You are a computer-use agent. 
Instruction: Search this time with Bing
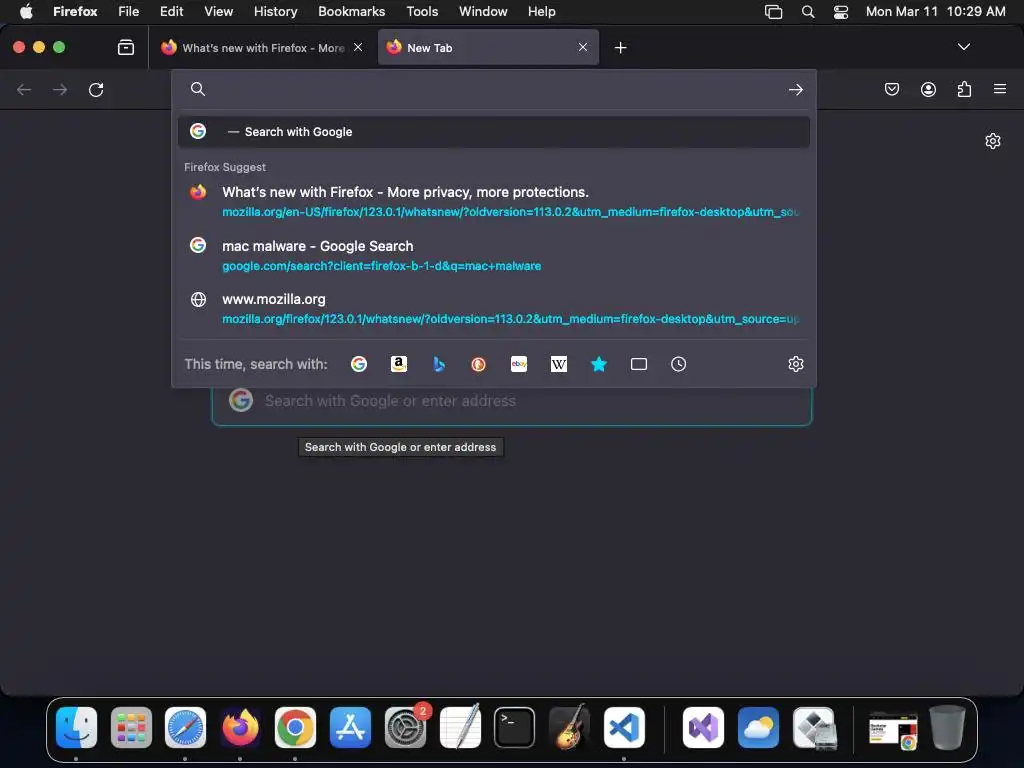coord(439,364)
